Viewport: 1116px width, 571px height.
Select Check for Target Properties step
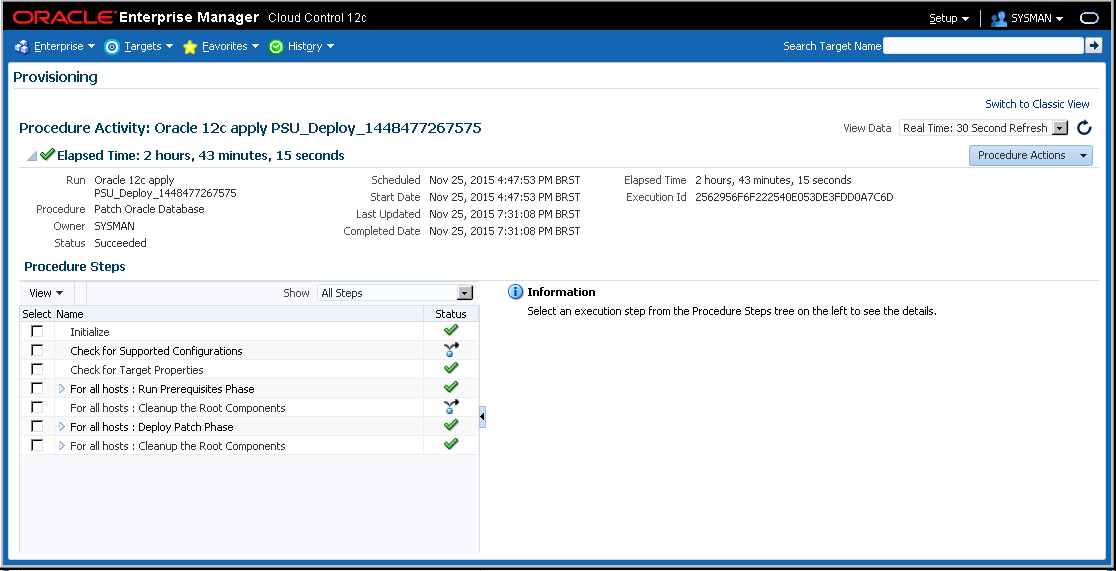[x=137, y=370]
